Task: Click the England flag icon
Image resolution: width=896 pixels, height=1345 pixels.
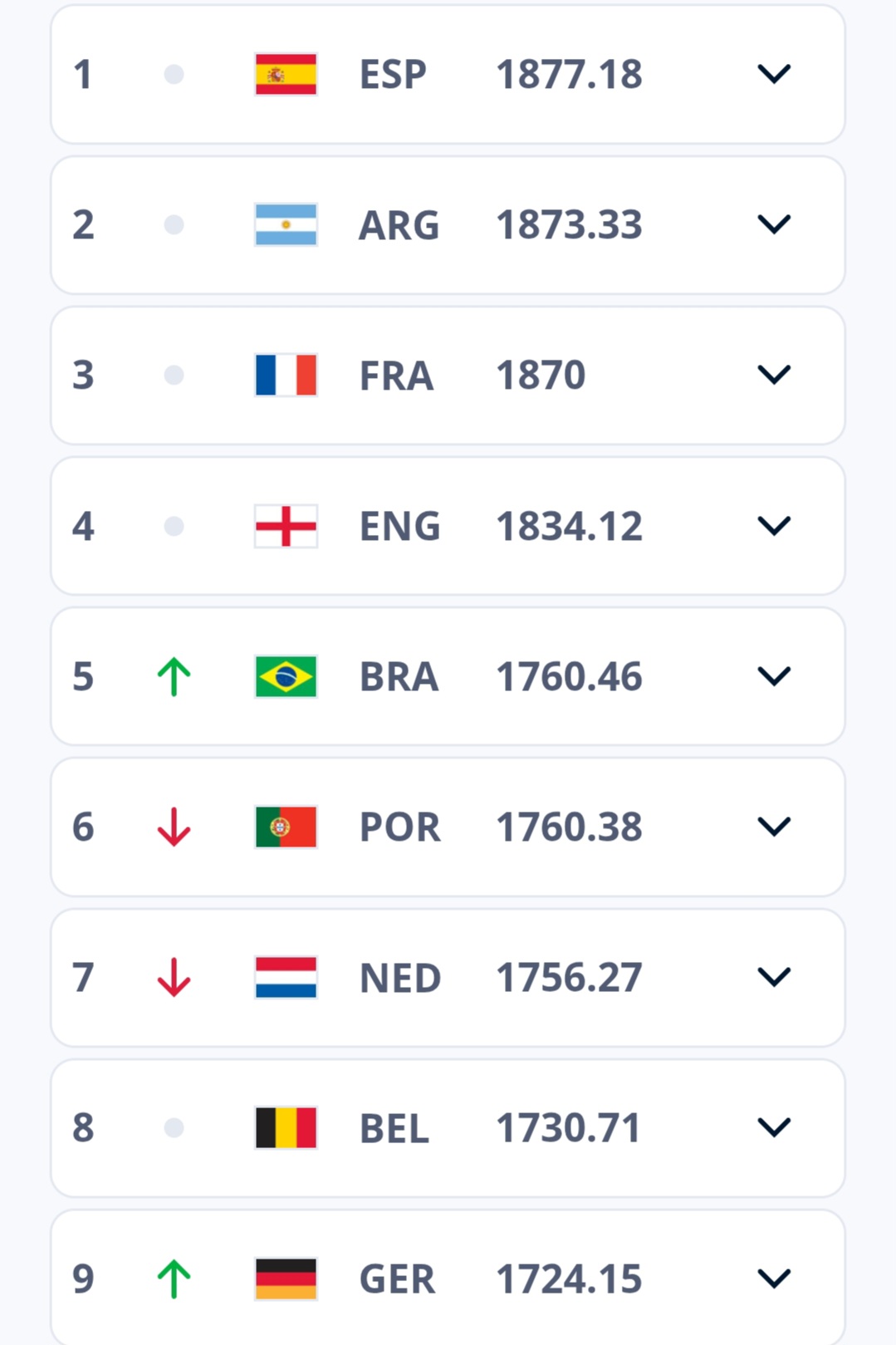Action: point(286,526)
